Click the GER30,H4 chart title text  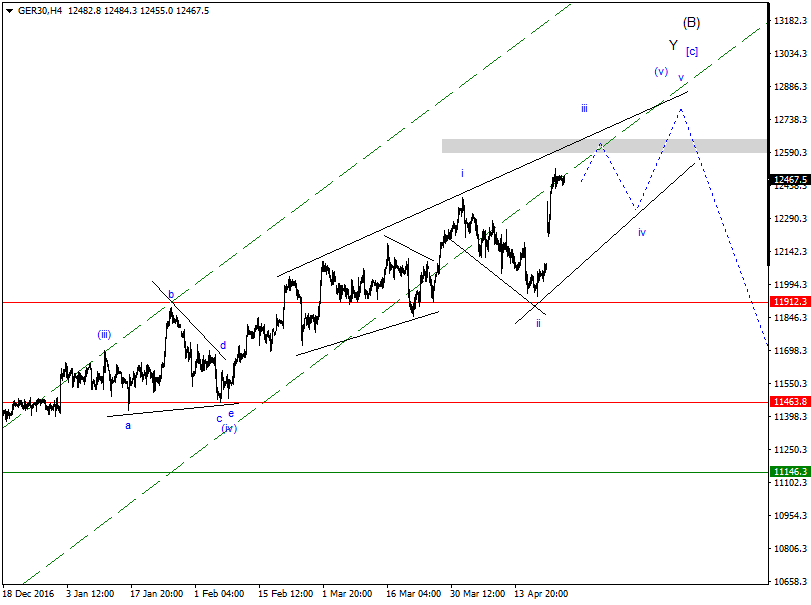coord(47,8)
